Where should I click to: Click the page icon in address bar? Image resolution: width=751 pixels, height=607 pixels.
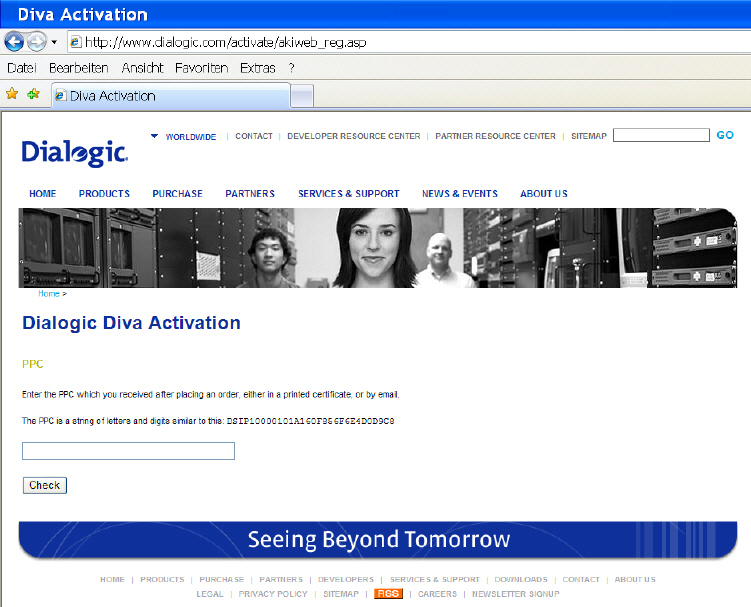[75, 42]
